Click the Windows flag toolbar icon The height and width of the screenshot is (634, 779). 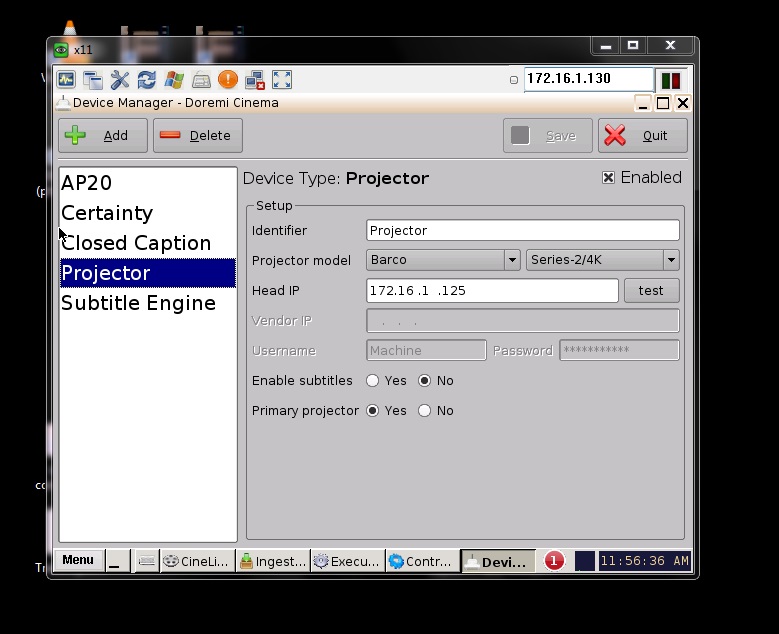click(x=174, y=79)
